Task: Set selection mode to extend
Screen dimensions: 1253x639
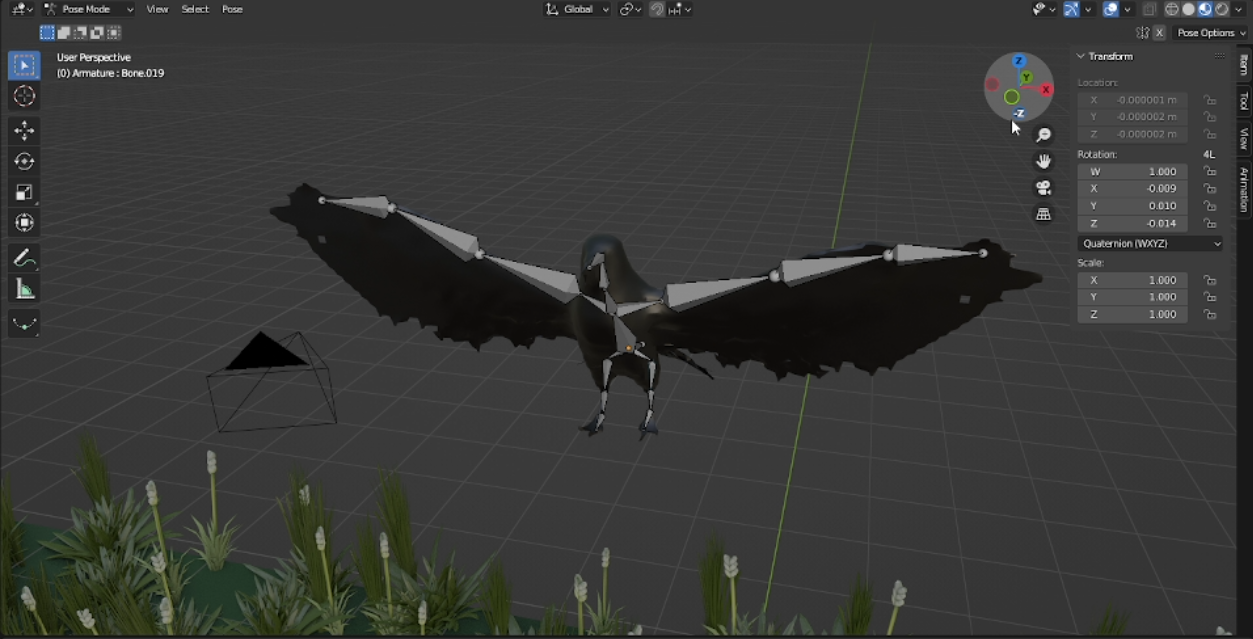Action: pos(64,33)
